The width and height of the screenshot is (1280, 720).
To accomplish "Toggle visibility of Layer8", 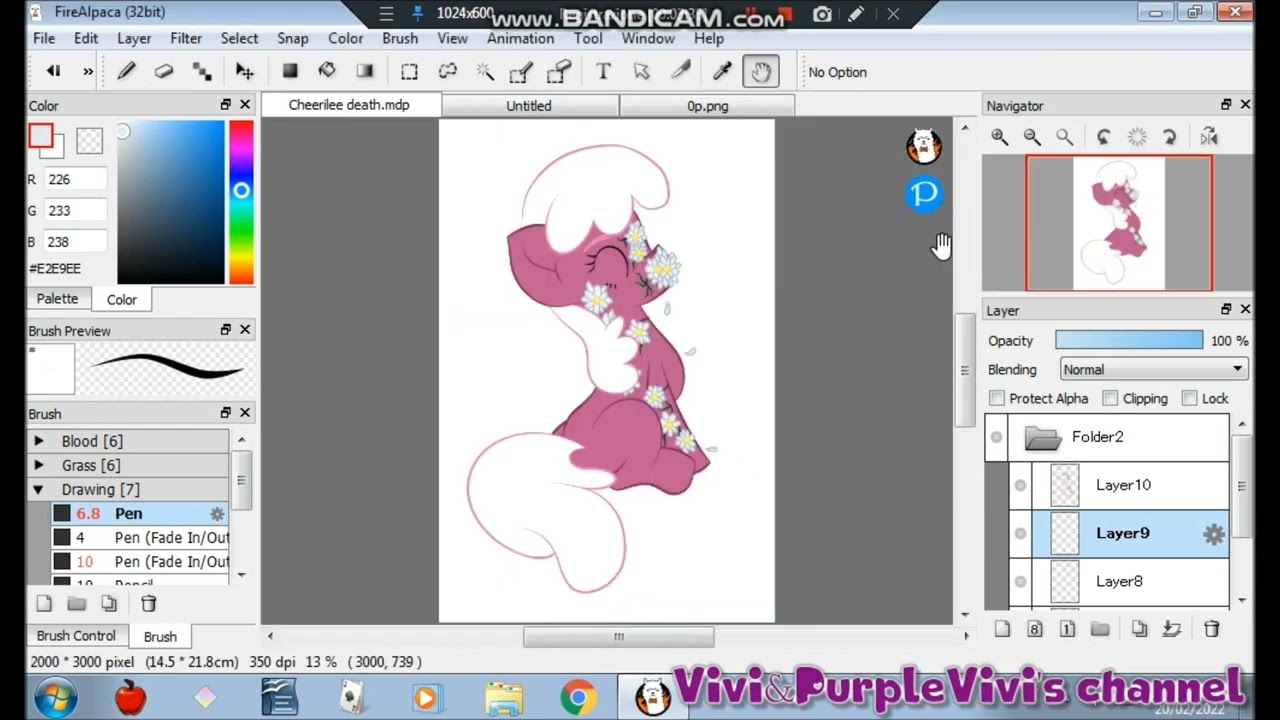I will [x=1020, y=581].
